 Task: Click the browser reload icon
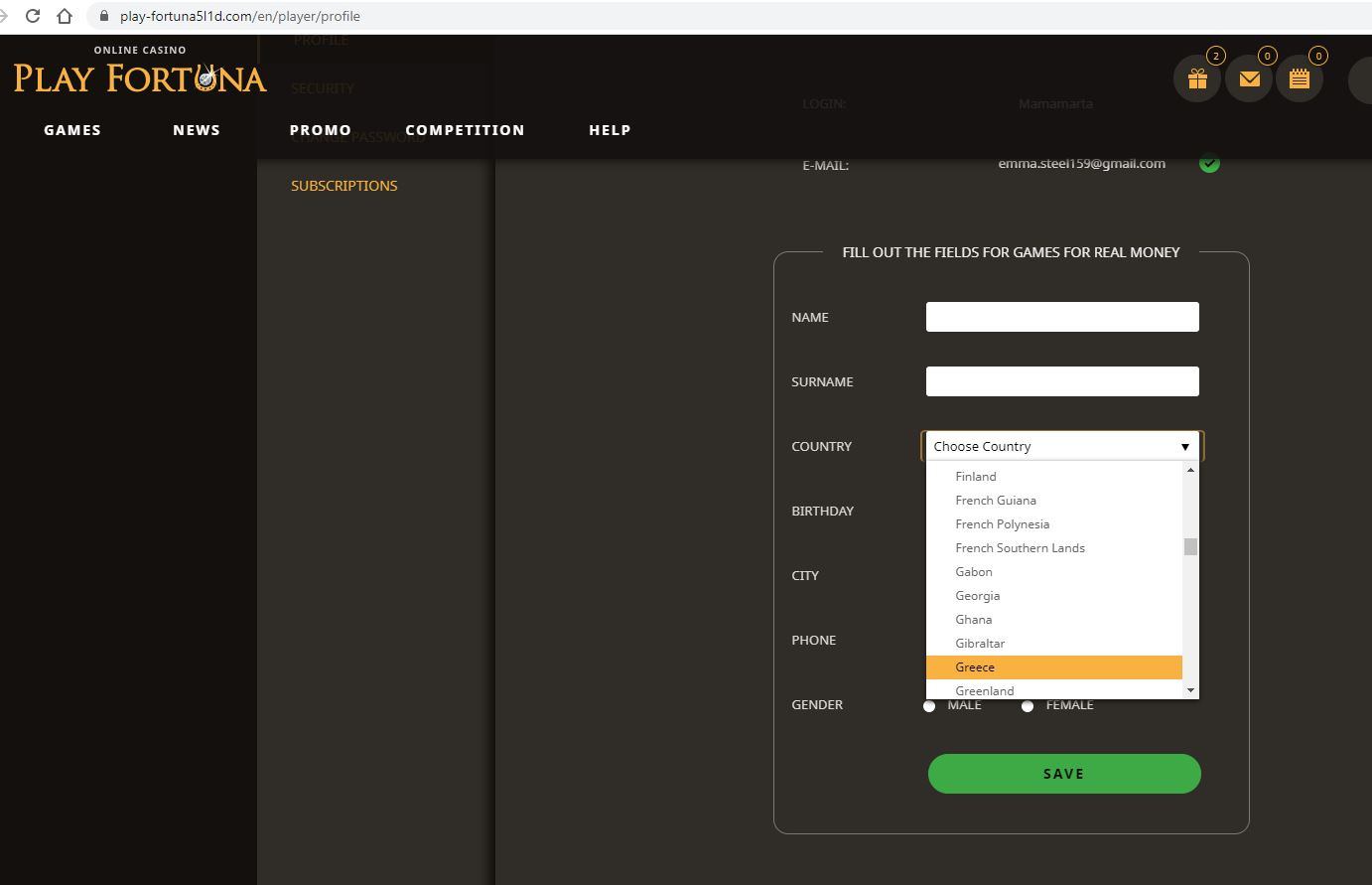click(x=33, y=16)
